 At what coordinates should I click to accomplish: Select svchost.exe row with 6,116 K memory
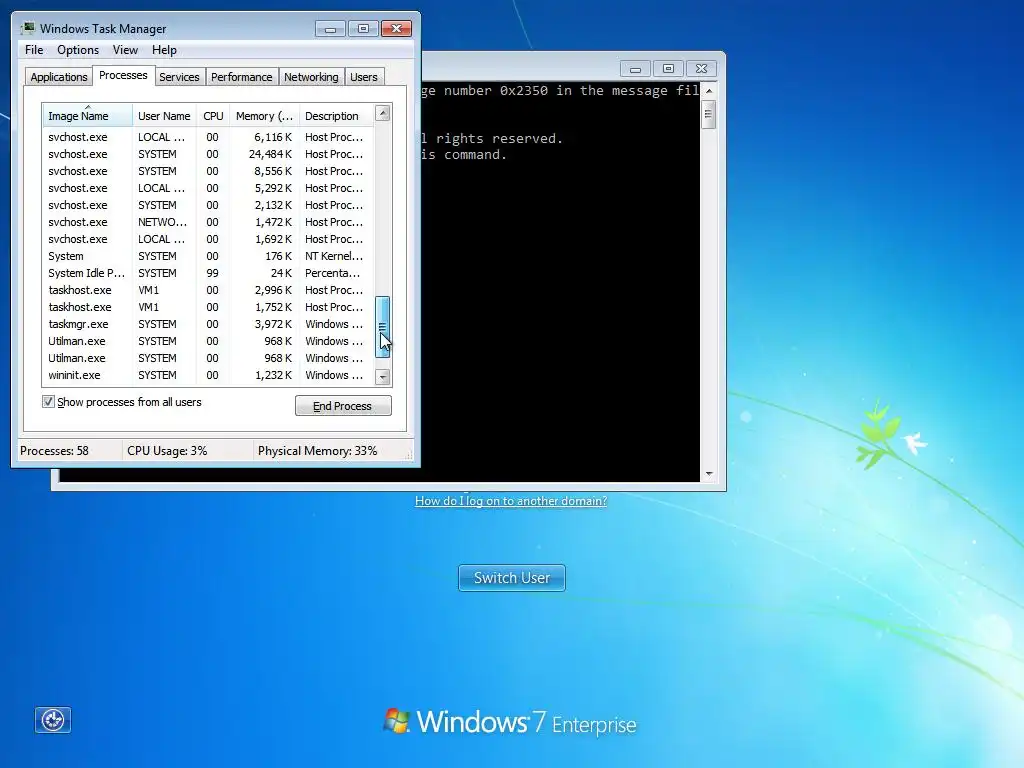(x=208, y=137)
